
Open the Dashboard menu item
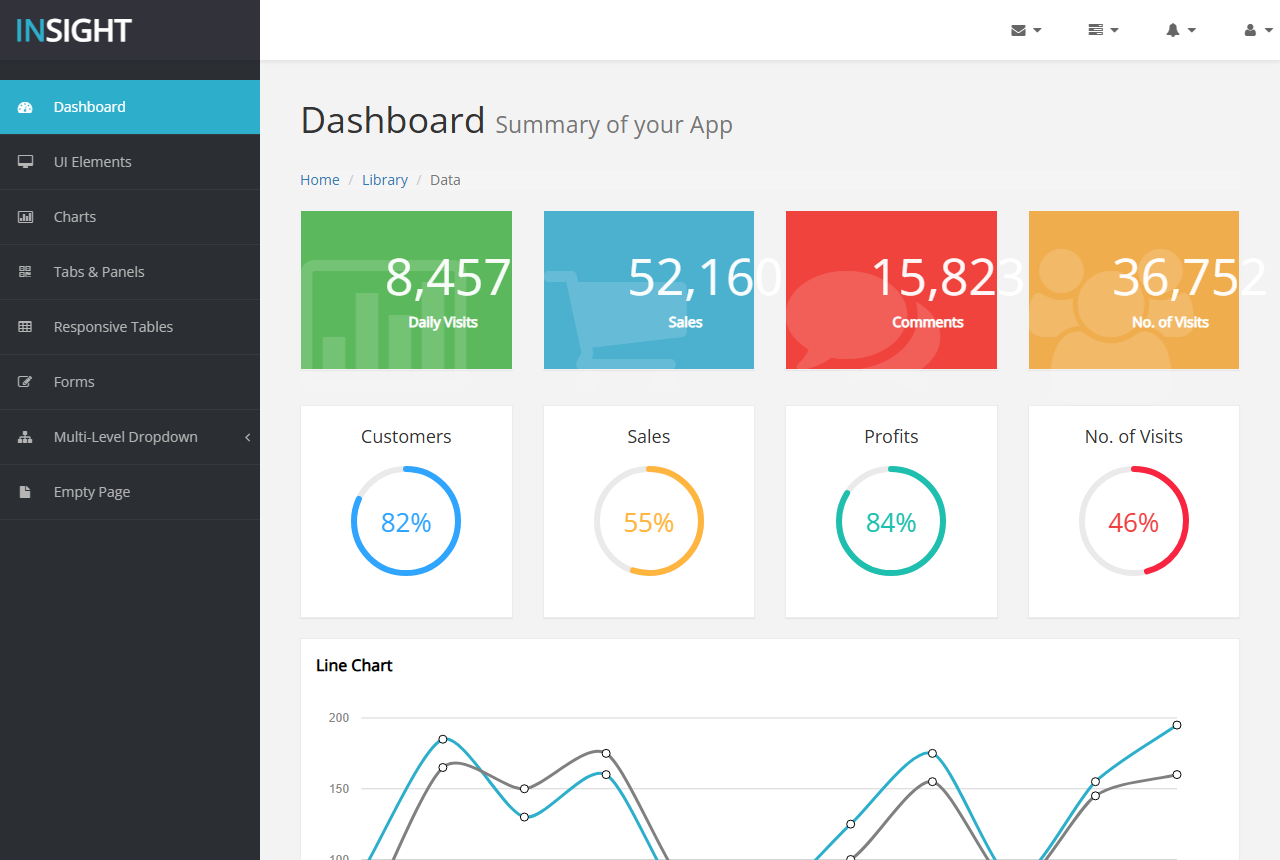coord(130,107)
